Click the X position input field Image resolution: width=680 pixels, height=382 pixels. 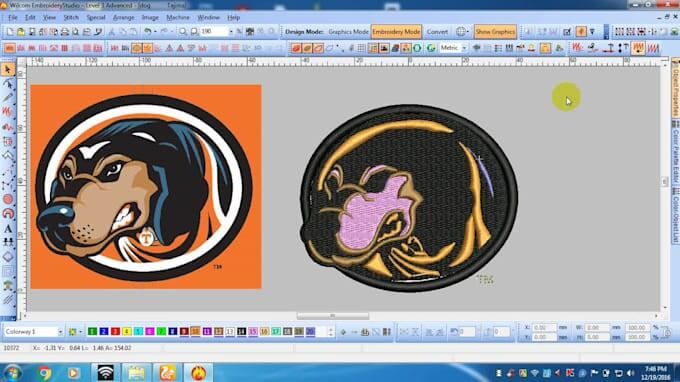coord(544,328)
